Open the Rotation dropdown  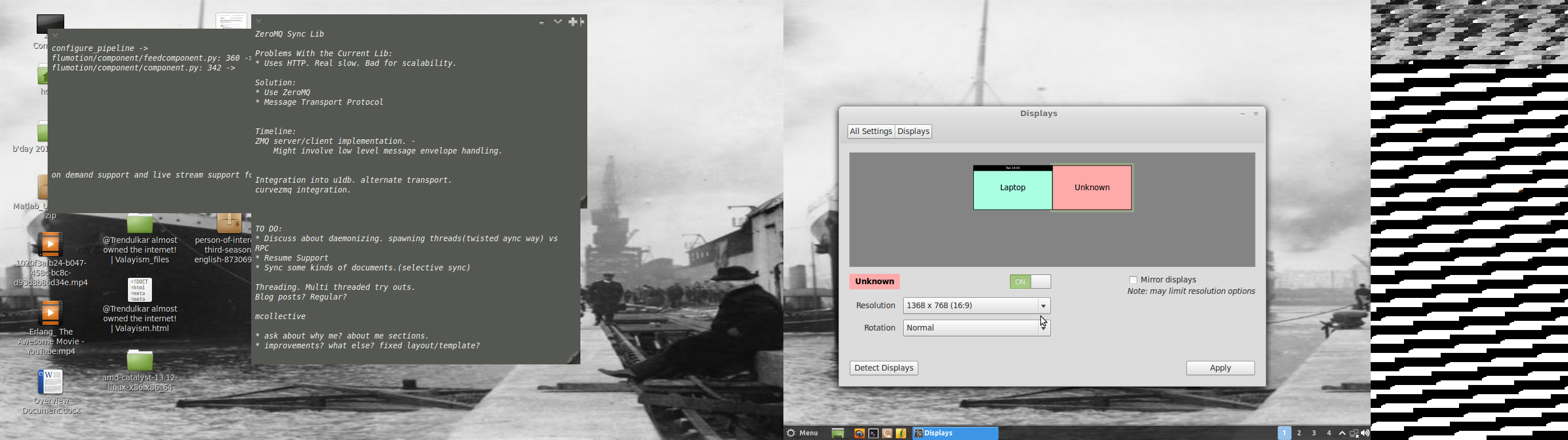(976, 328)
